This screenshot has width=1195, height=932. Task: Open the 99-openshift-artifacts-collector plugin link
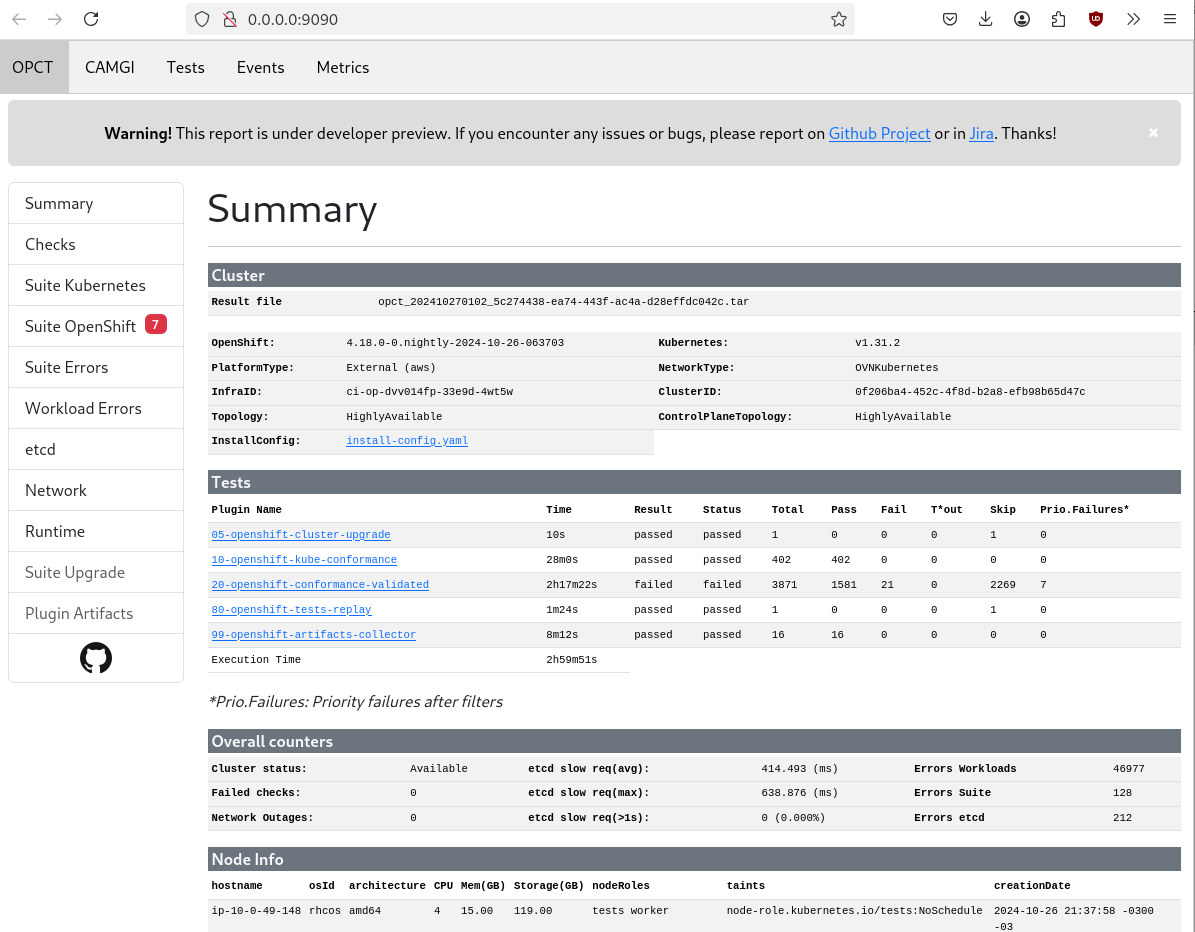313,635
